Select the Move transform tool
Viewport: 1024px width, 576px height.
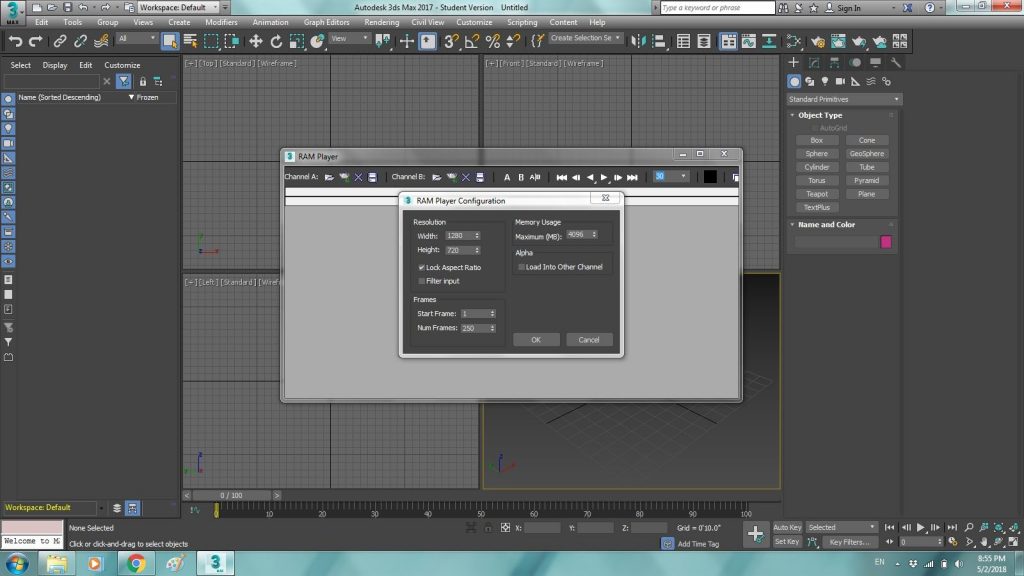coord(255,41)
